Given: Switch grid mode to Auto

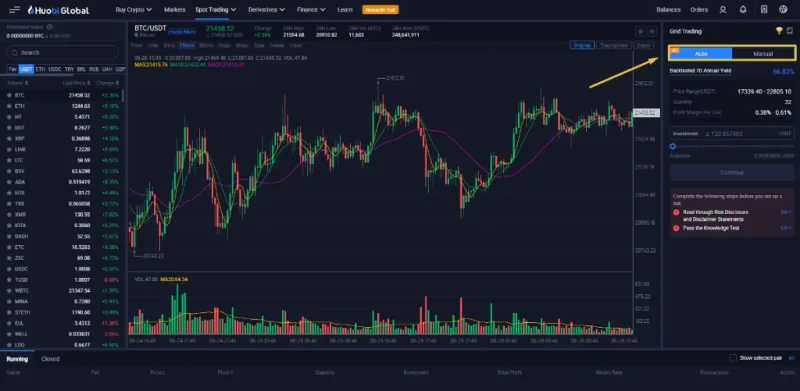Looking at the screenshot, I should [x=701, y=54].
